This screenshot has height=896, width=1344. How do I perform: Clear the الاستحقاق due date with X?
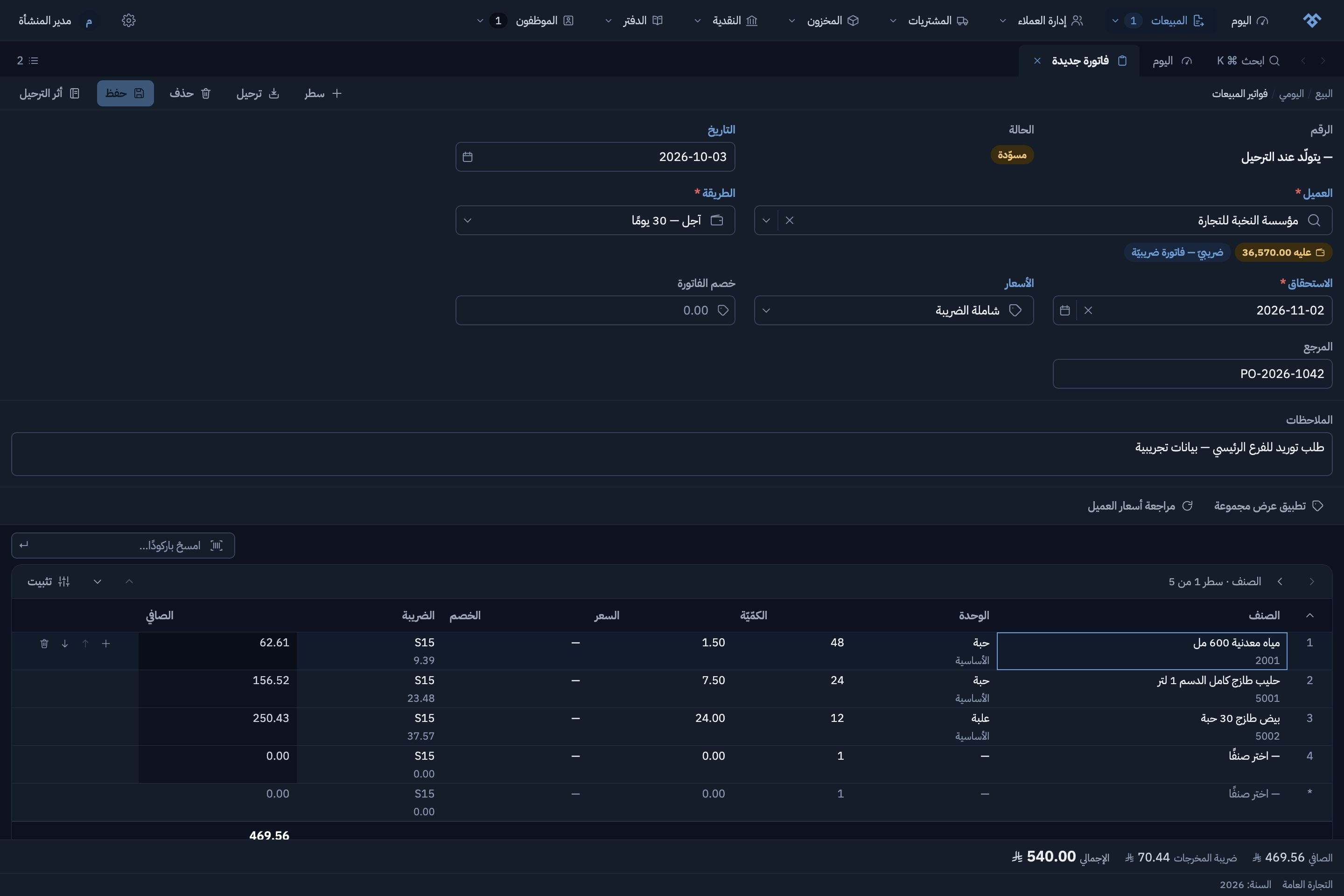coord(1088,310)
